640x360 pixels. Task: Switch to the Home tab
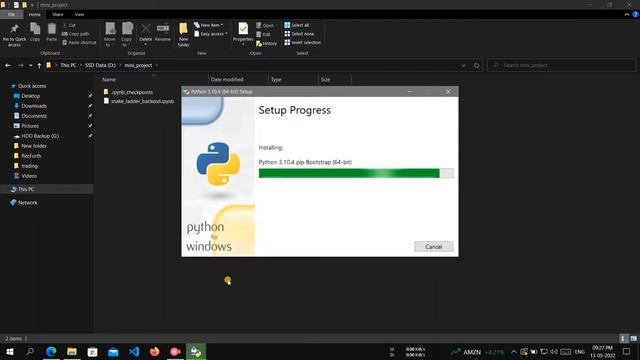pyautogui.click(x=35, y=14)
